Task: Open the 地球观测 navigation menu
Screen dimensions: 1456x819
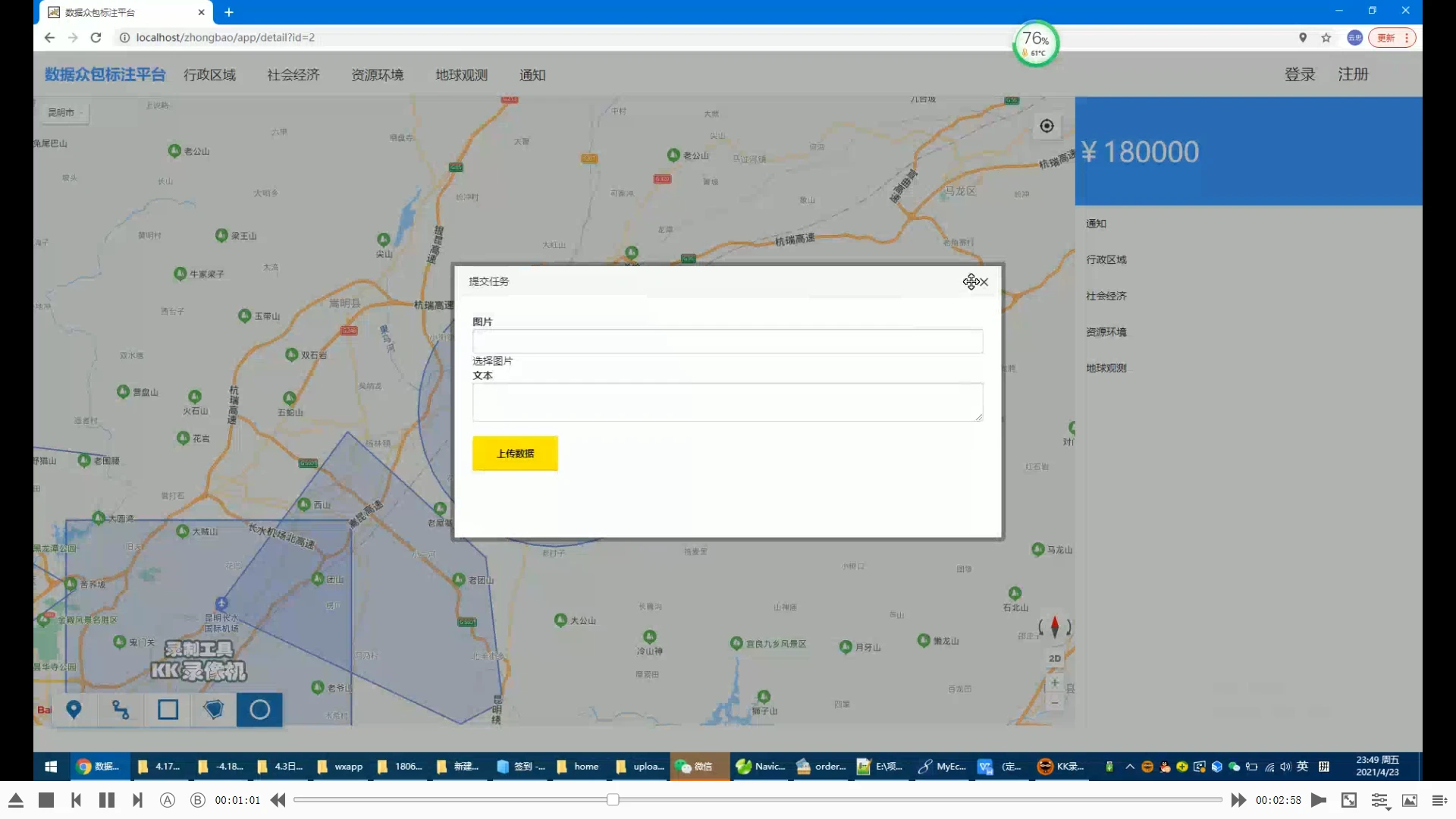Action: [461, 75]
